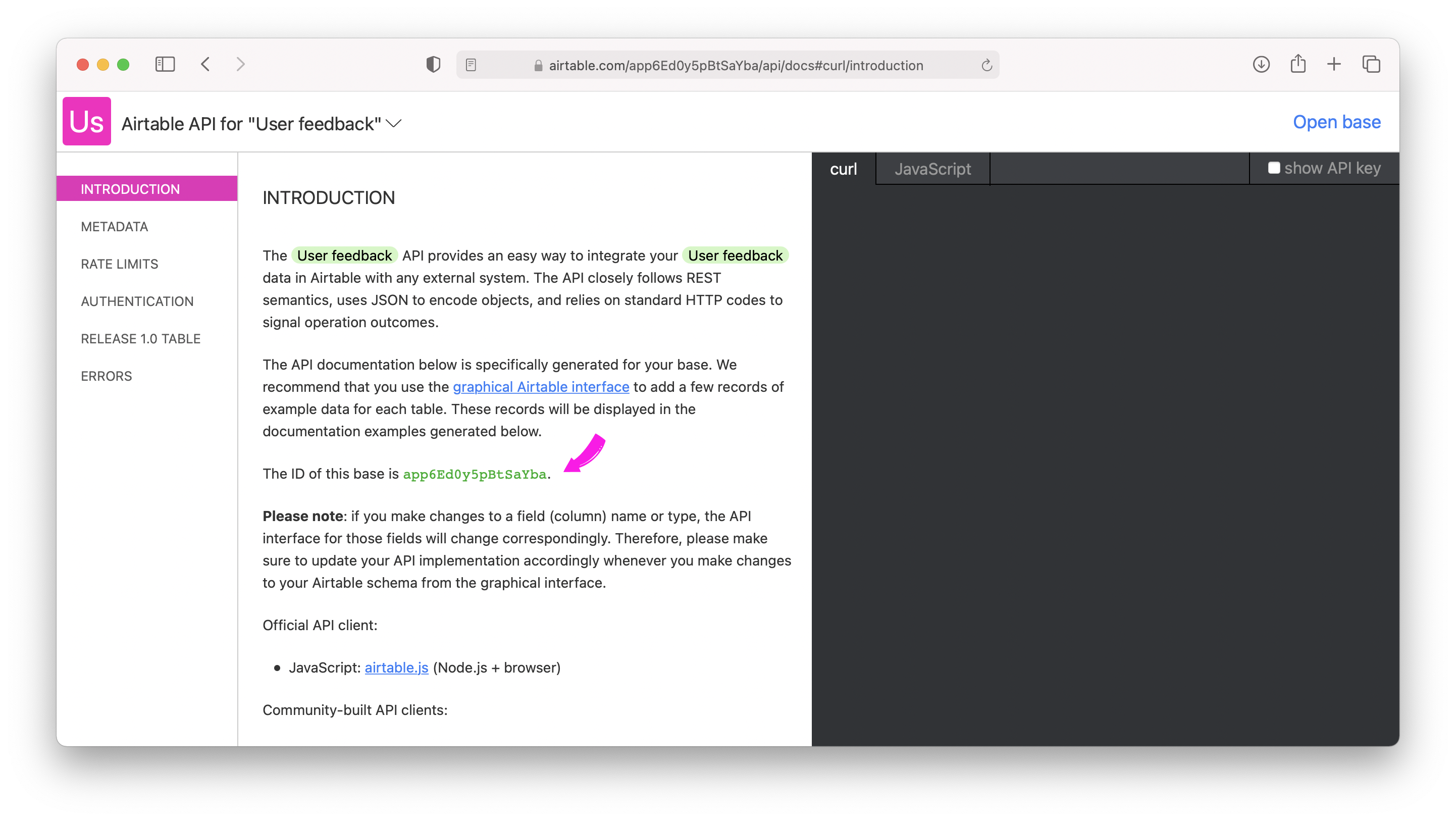Open the airtable.js link

coord(396,668)
